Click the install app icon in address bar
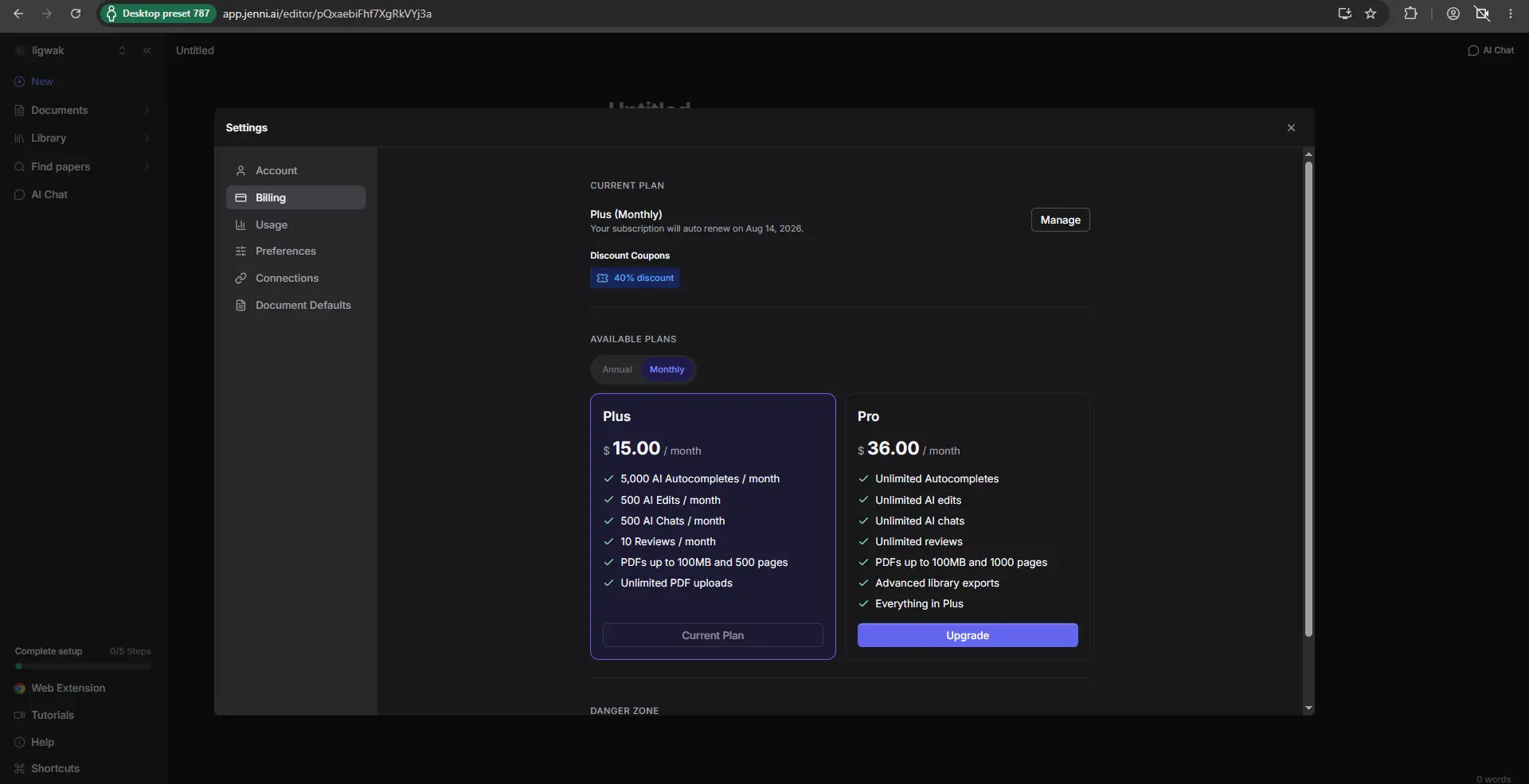Viewport: 1529px width, 784px height. [x=1345, y=14]
